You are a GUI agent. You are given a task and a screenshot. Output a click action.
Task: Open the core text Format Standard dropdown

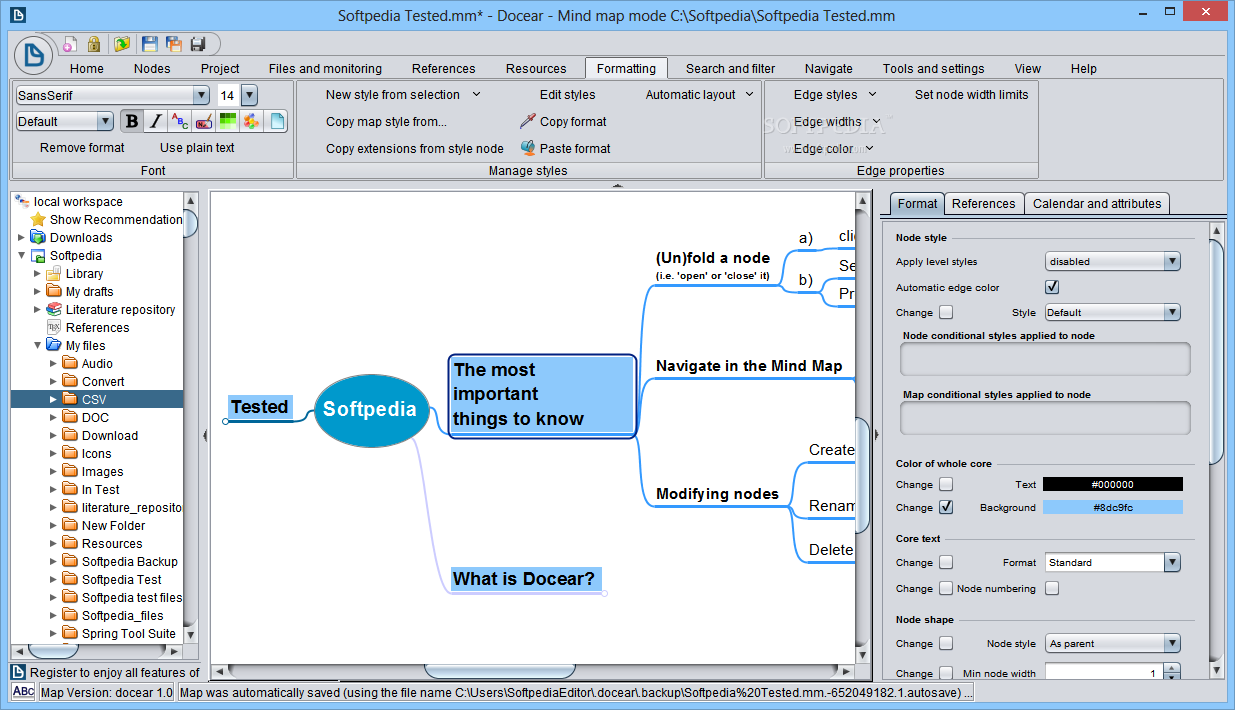pos(1113,562)
